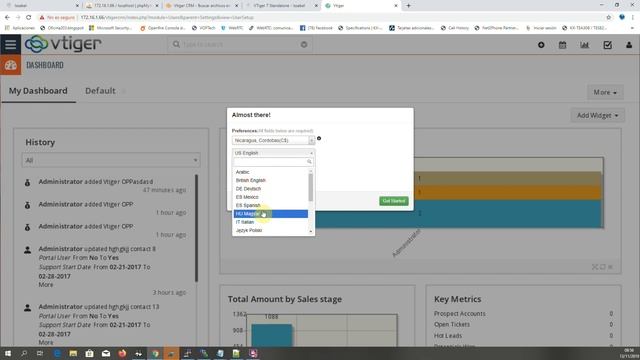Click Hot Leads in Key Metrics
Screen dimensions: 640x360
(x=448, y=336)
